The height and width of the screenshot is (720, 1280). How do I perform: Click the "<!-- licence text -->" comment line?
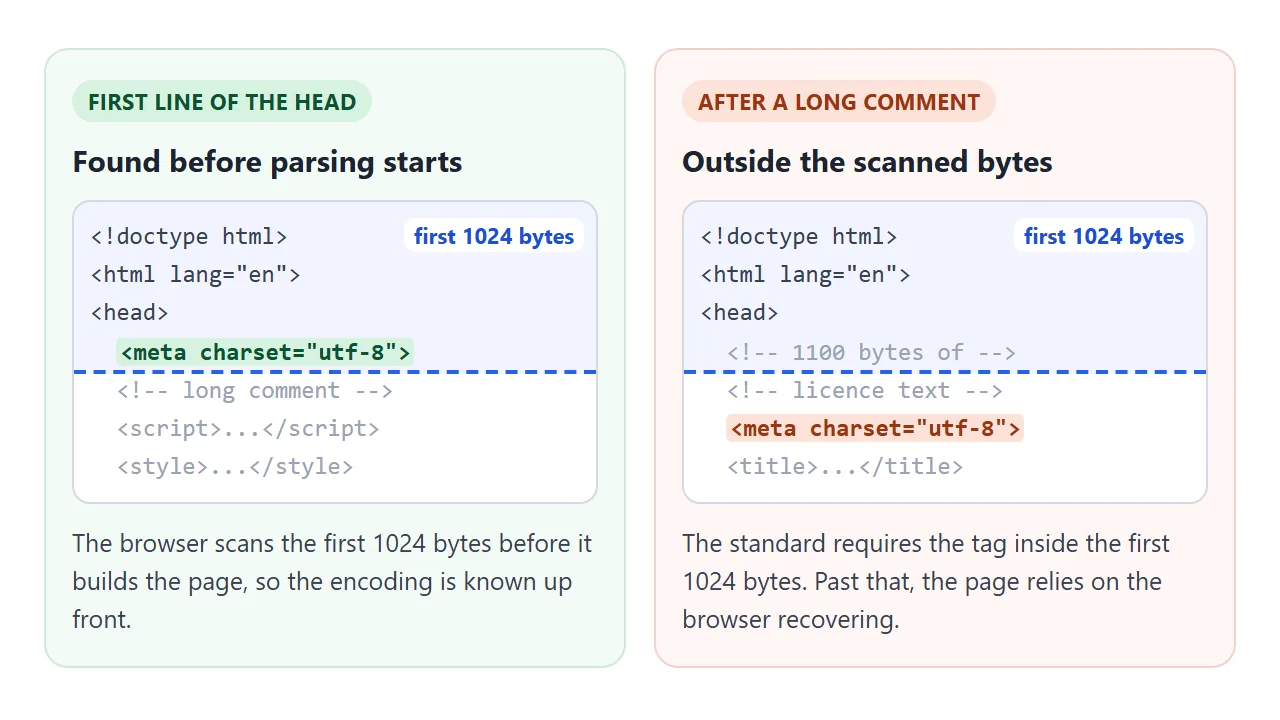tap(865, 391)
